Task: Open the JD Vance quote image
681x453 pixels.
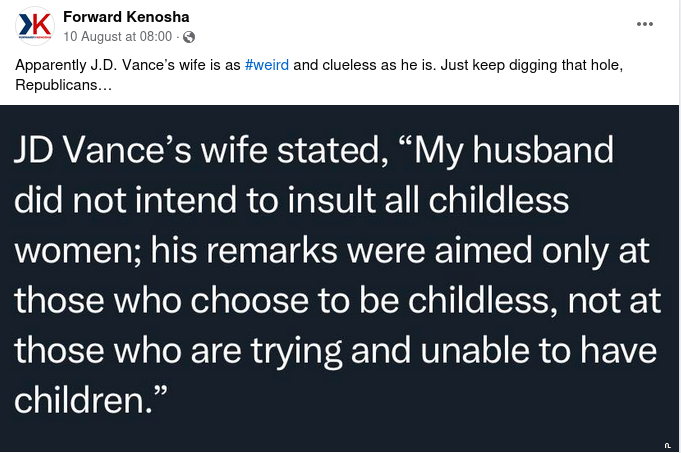Action: point(340,280)
